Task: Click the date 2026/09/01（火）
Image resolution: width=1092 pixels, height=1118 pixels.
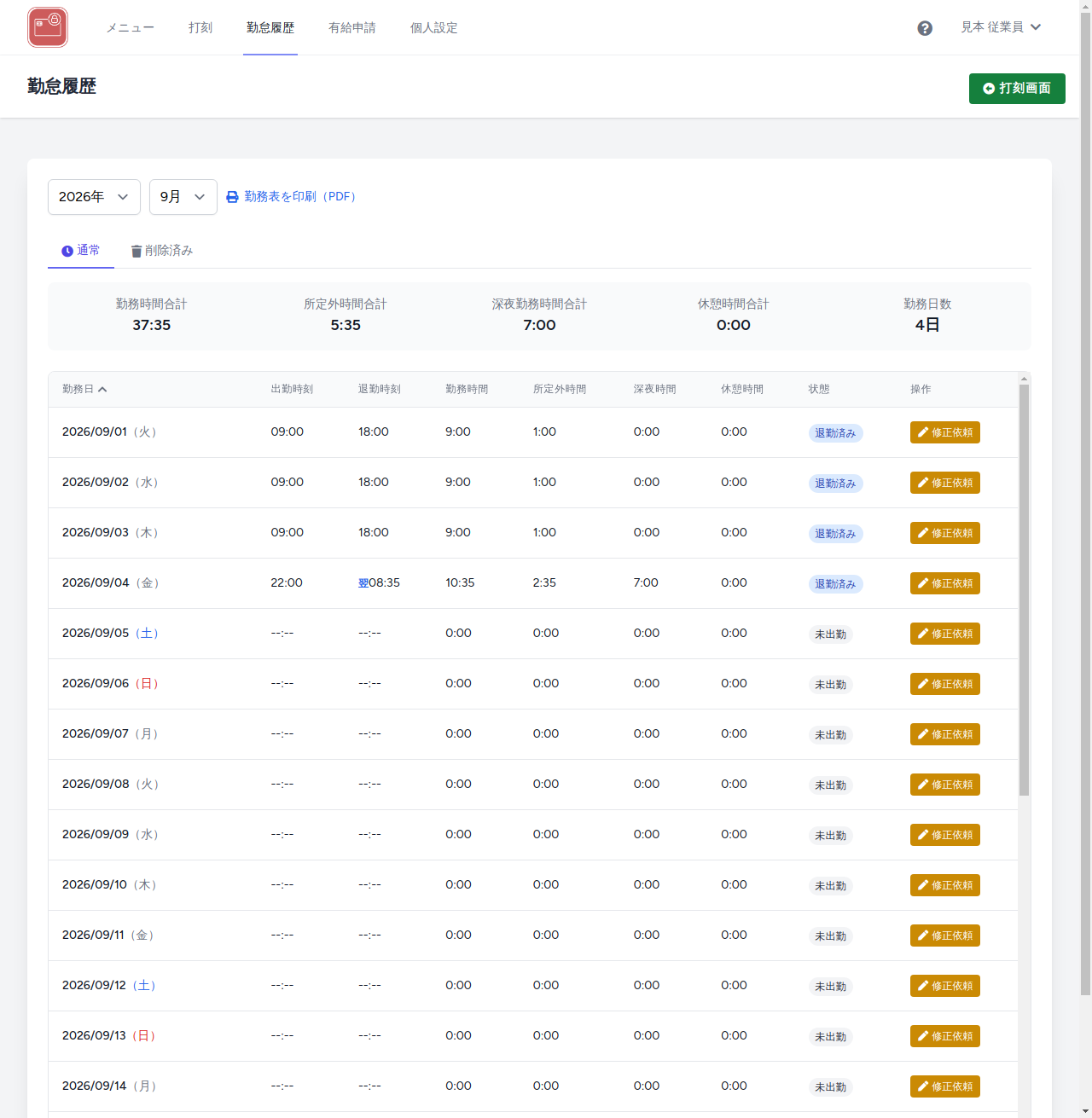Action: click(x=110, y=432)
